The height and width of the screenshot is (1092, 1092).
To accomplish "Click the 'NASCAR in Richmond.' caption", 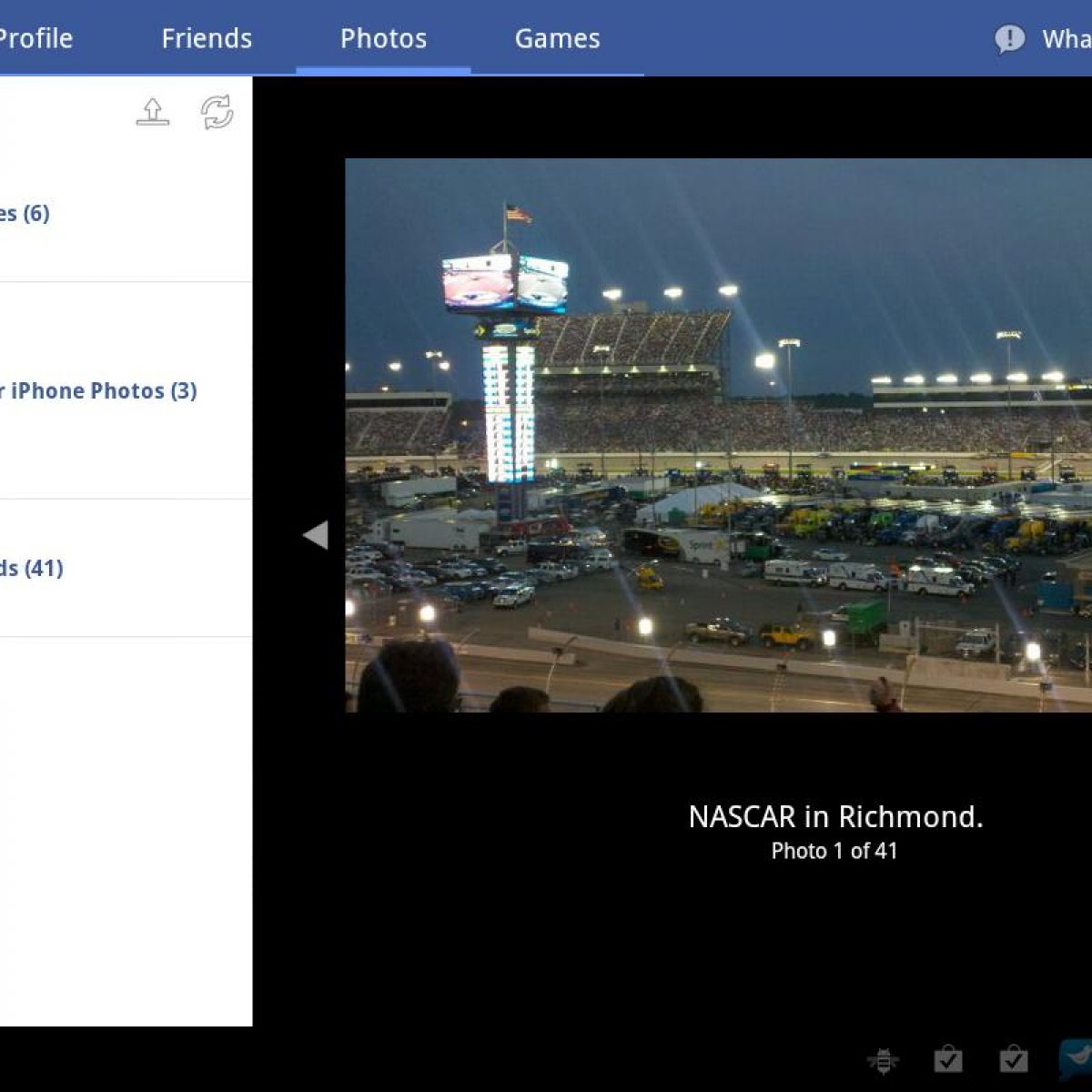I will click(x=835, y=816).
